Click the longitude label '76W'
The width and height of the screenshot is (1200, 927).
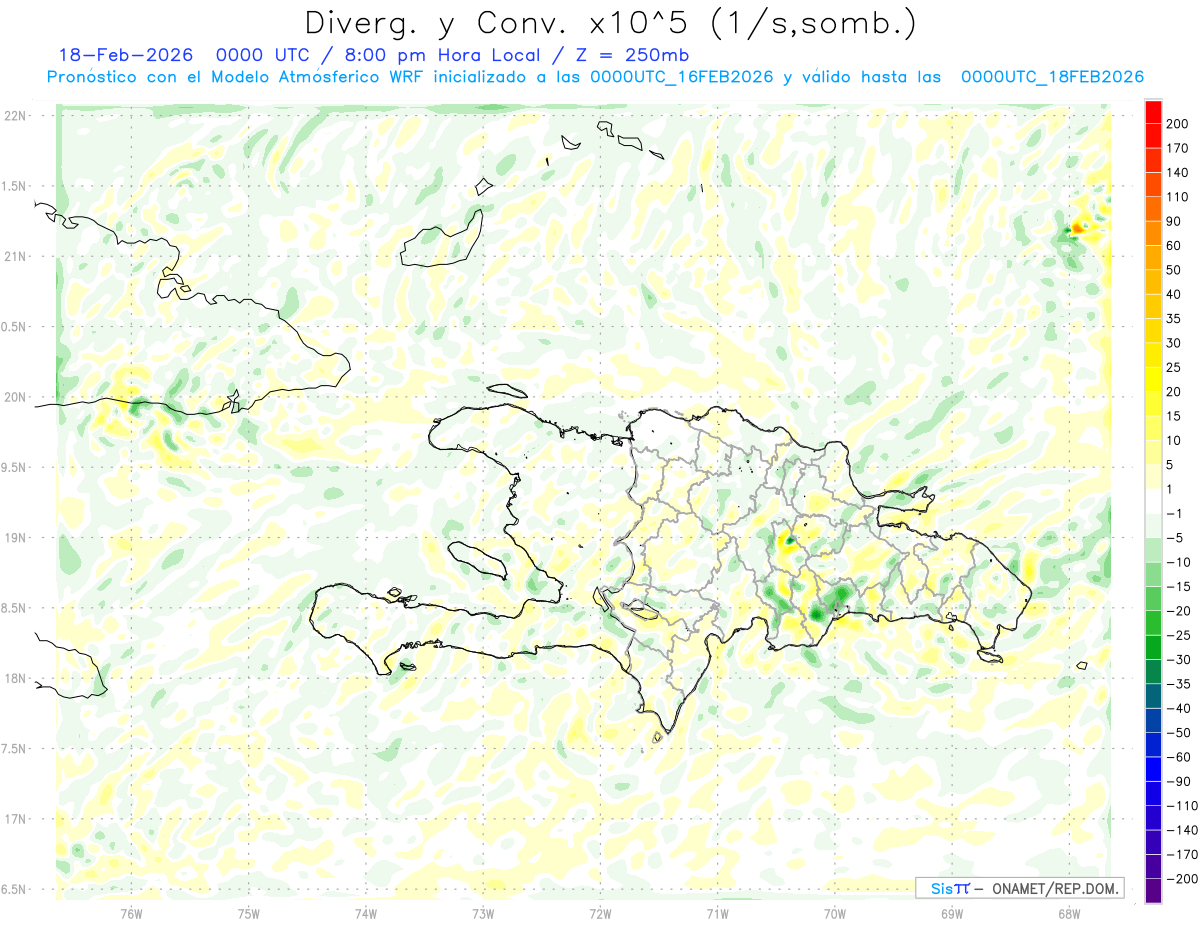[131, 913]
